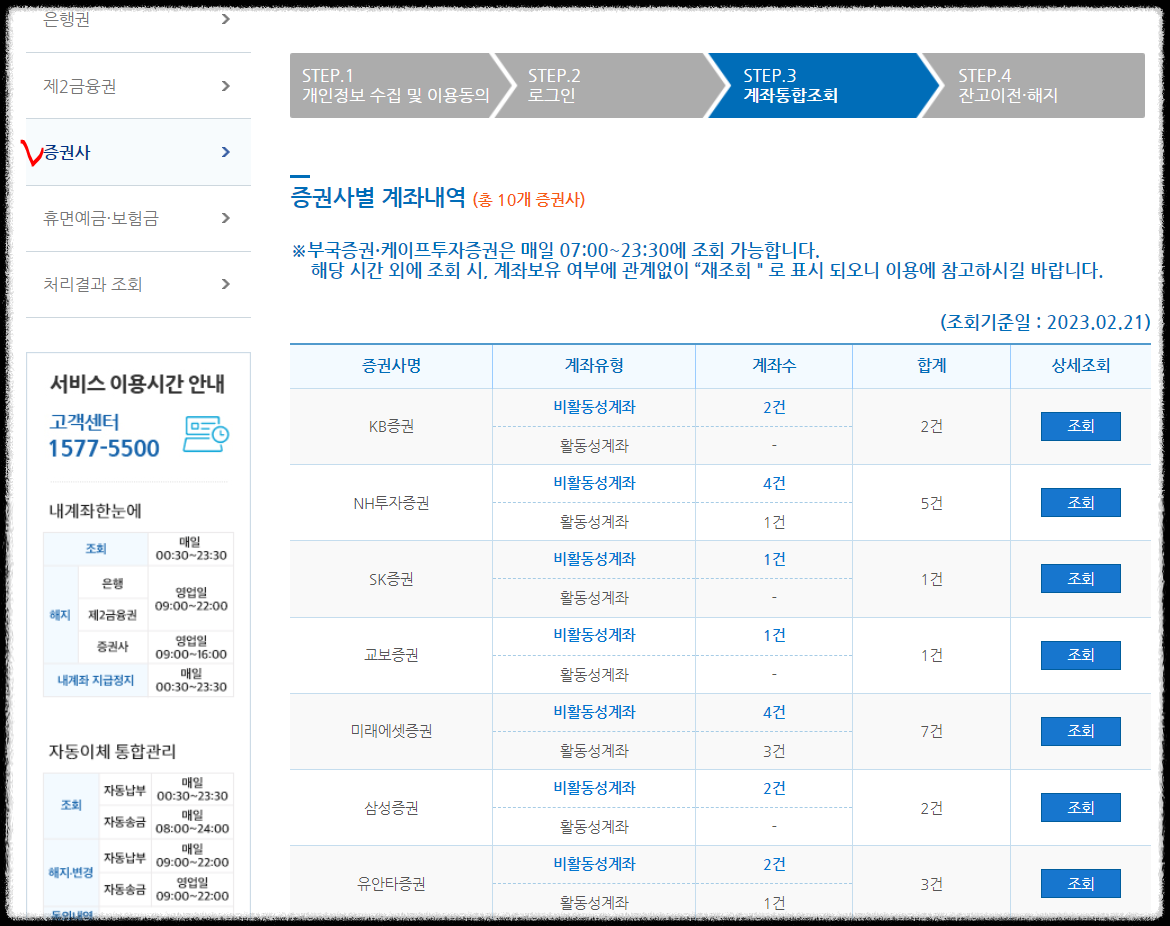The image size is (1170, 926).
Task: Click the 유안타증권 name cell
Action: pos(391,883)
